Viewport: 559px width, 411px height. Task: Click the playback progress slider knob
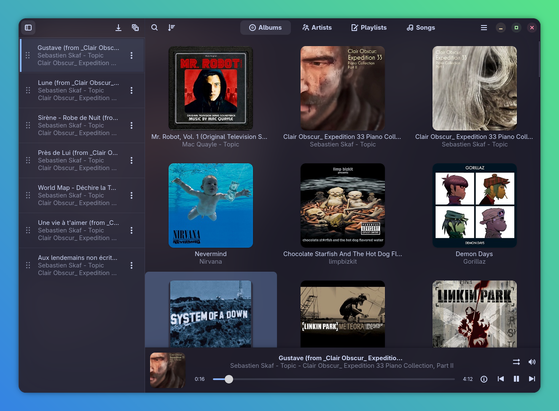(x=229, y=379)
